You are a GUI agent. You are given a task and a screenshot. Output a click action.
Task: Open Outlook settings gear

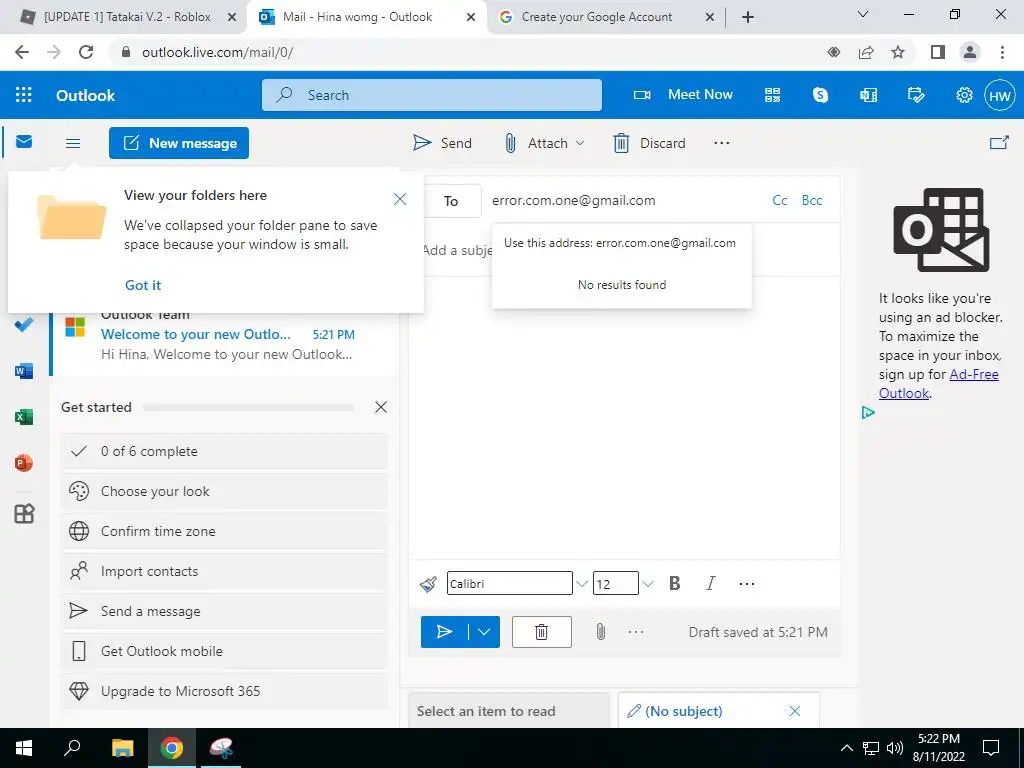tap(964, 95)
